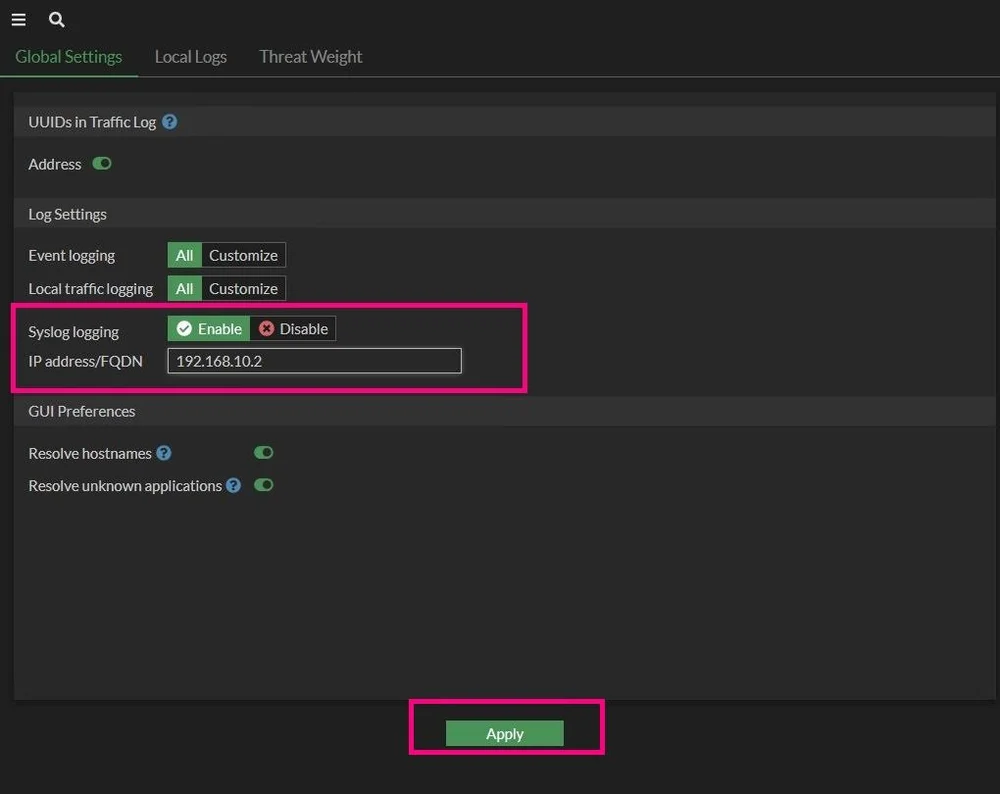Click the checkmark icon inside Enable
Viewport: 1000px width, 794px height.
[x=183, y=328]
